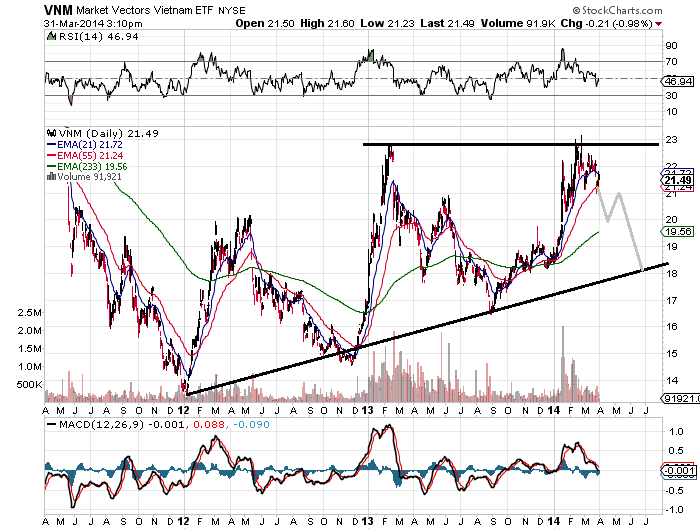Click the 'Last 21.49' quote value

(x=447, y=23)
